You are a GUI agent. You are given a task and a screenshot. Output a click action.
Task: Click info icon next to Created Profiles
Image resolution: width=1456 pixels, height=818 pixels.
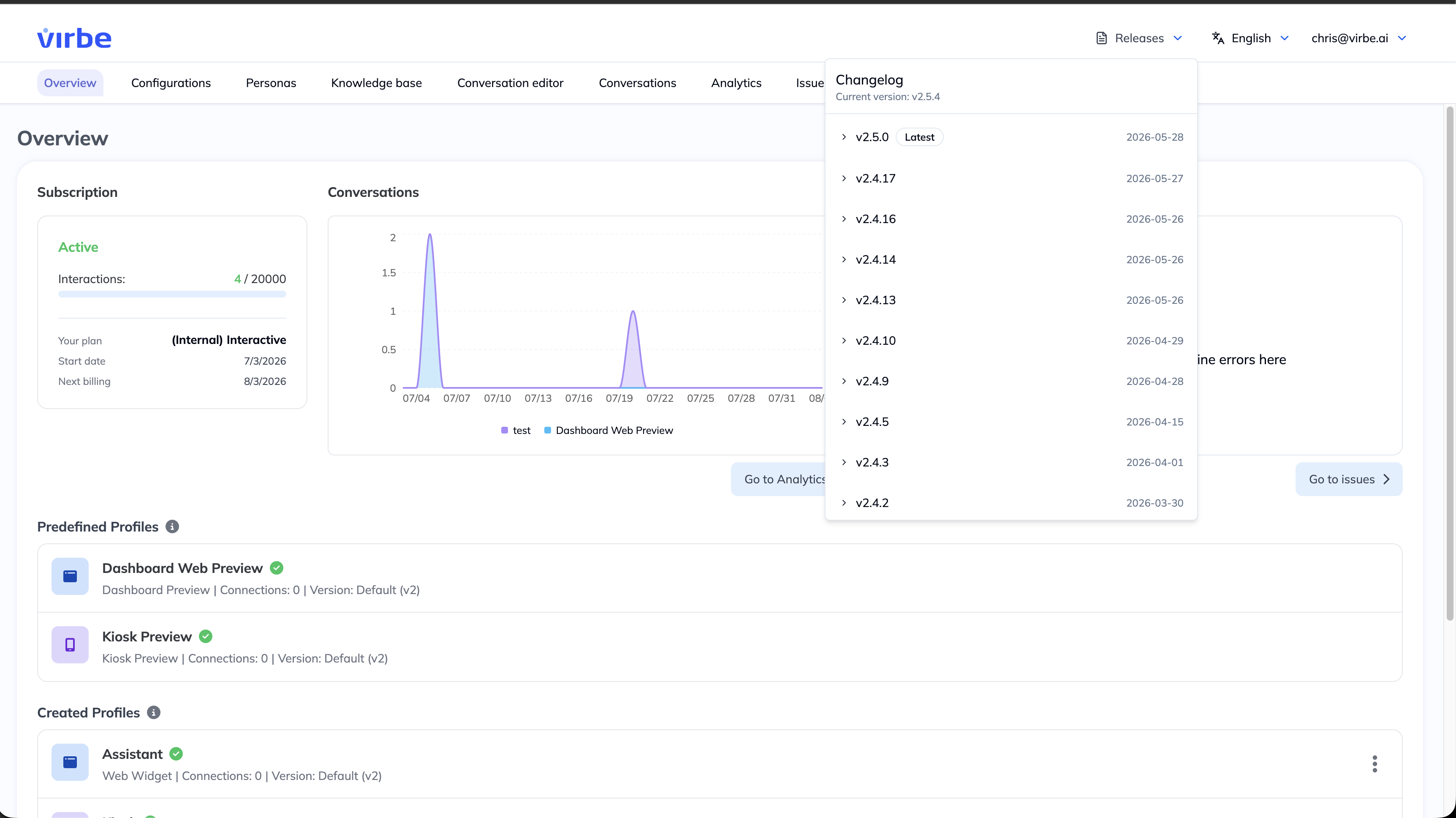point(154,712)
